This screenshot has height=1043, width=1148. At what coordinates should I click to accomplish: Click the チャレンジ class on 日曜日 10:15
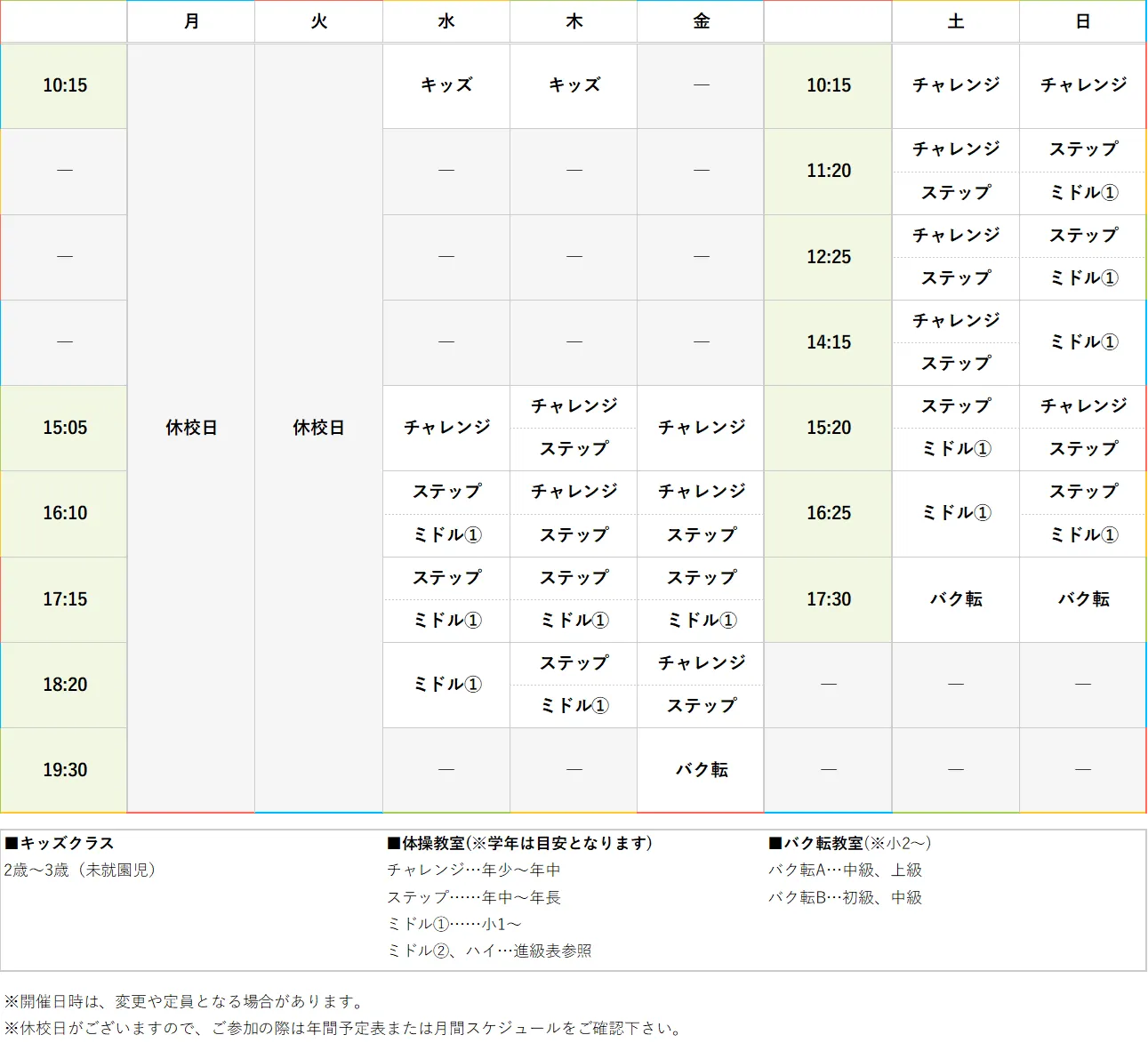(1082, 85)
